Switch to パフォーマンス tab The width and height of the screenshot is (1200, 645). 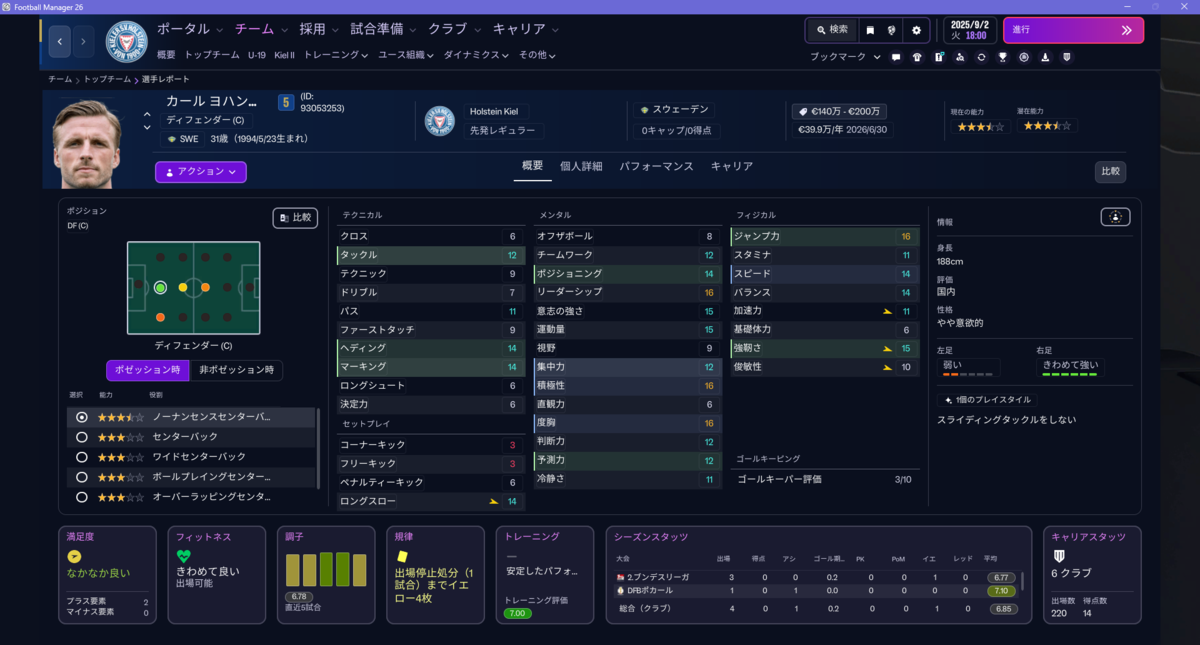click(x=656, y=166)
